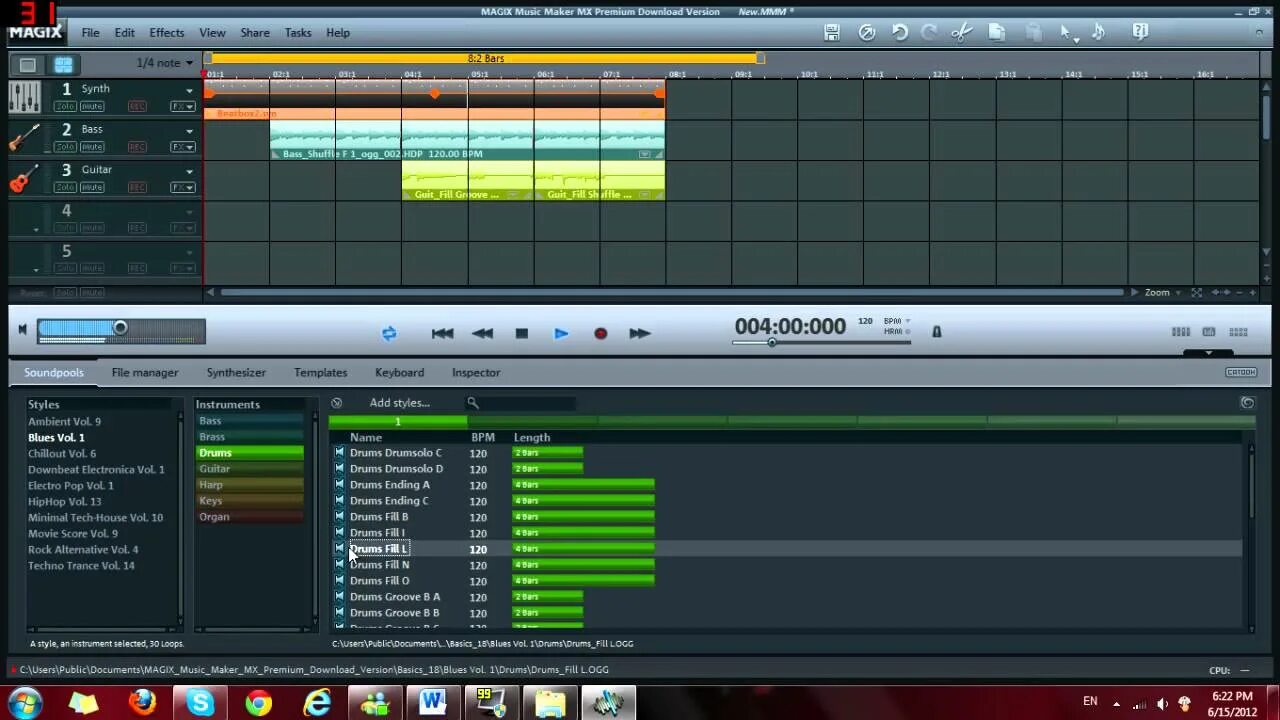Switch to grid arrangement view icon
This screenshot has height=720, width=1280.
[63, 64]
